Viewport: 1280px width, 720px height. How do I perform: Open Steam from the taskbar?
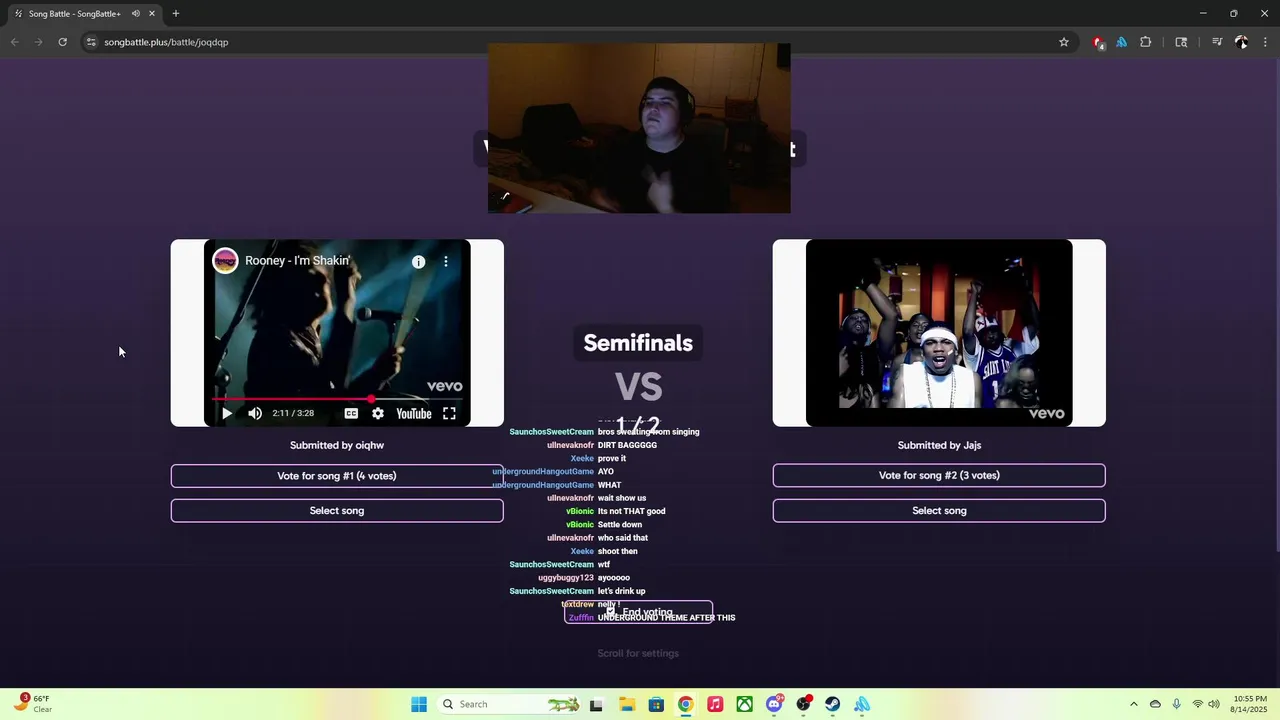click(x=832, y=704)
